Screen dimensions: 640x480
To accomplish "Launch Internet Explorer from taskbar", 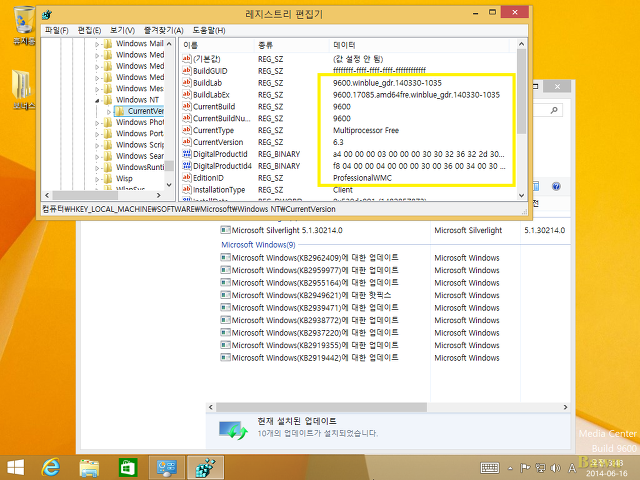I will (x=51, y=467).
